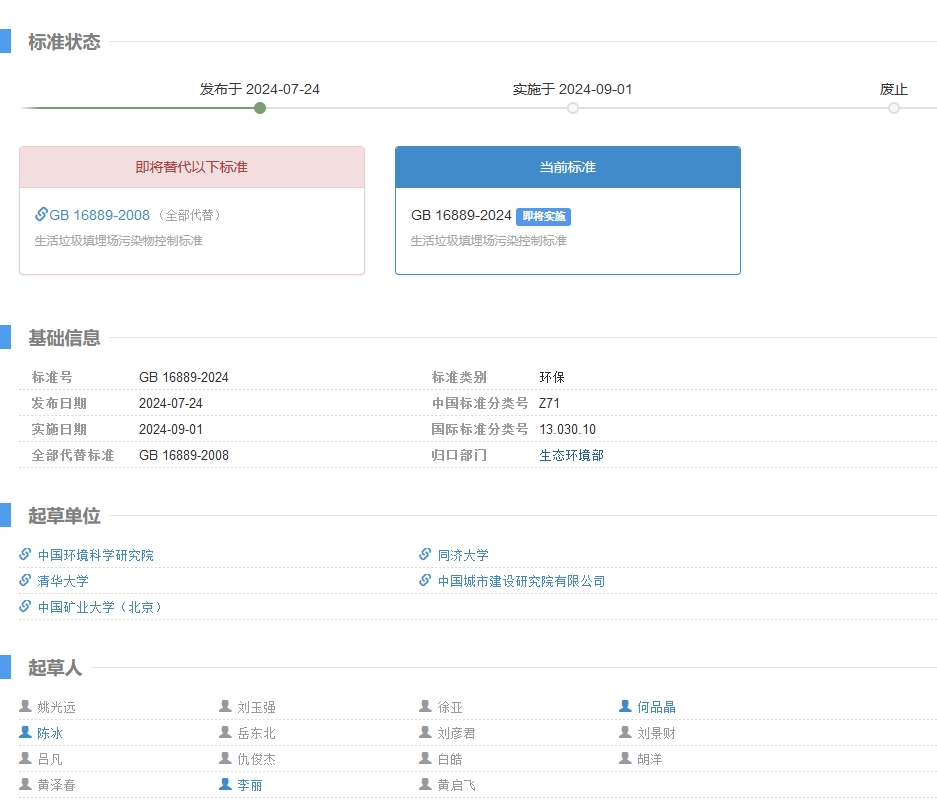Click link icon next to 同济大学
Image resolution: width=937 pixels, height=812 pixels.
pyautogui.click(x=425, y=554)
